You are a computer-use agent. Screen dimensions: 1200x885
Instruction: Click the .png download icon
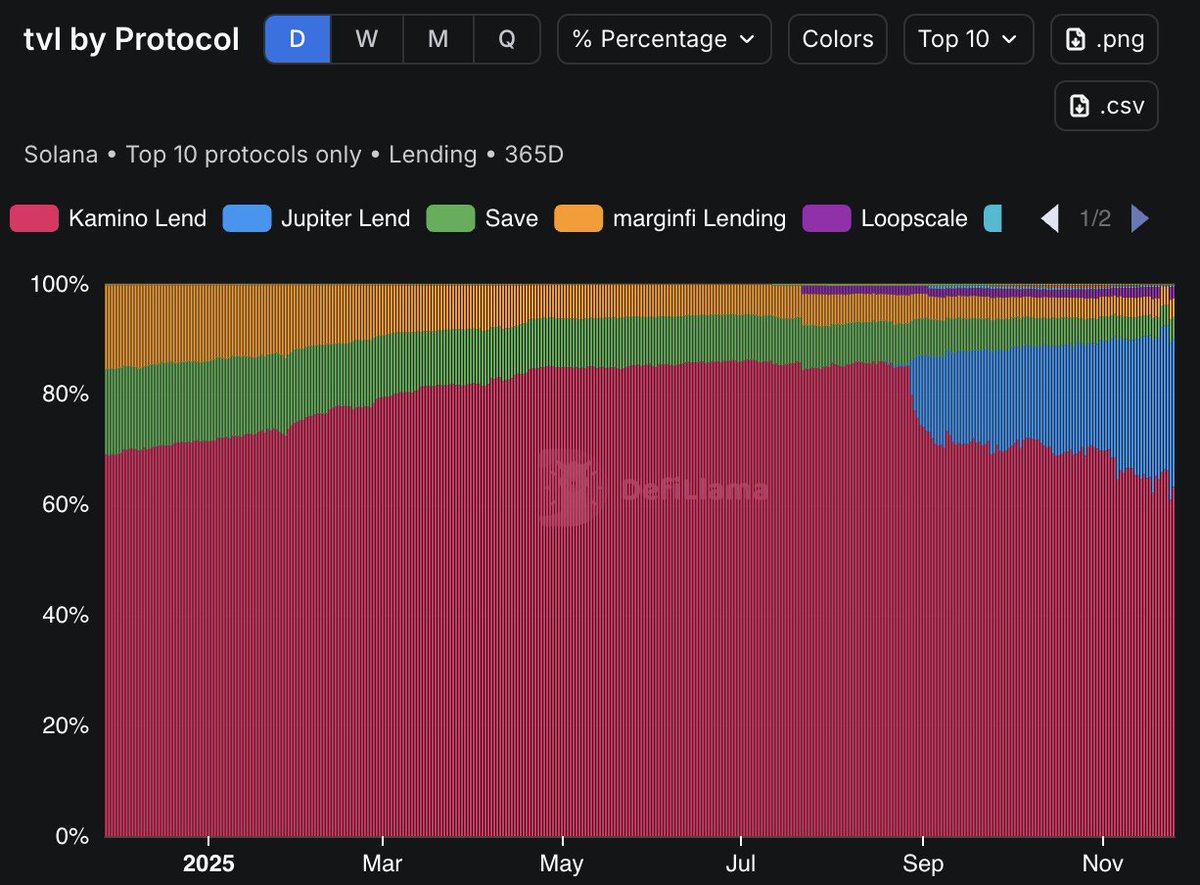(x=1076, y=40)
